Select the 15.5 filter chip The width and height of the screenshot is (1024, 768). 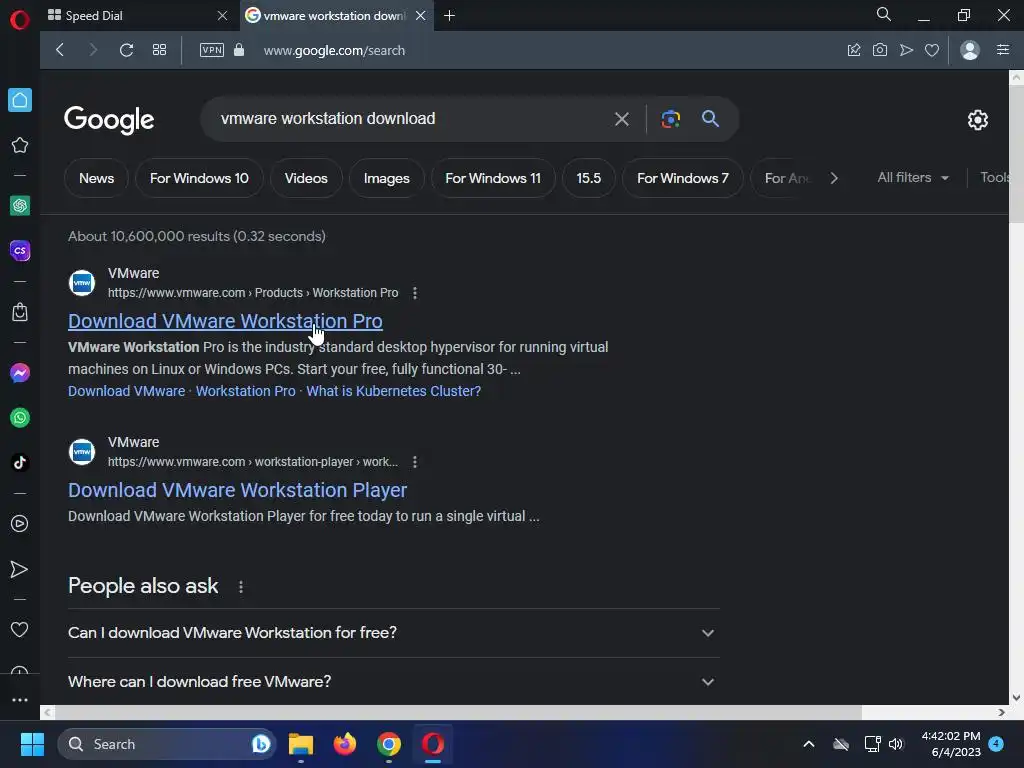tap(588, 178)
